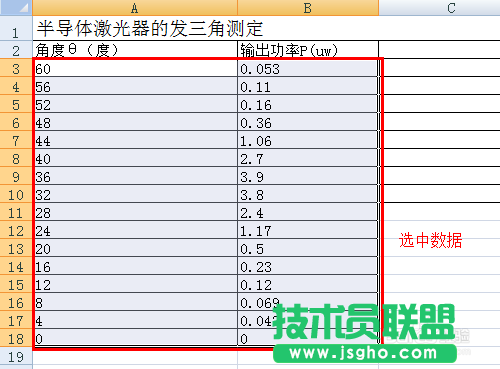
Task: Click power cell 3.9
Action: coord(308,176)
